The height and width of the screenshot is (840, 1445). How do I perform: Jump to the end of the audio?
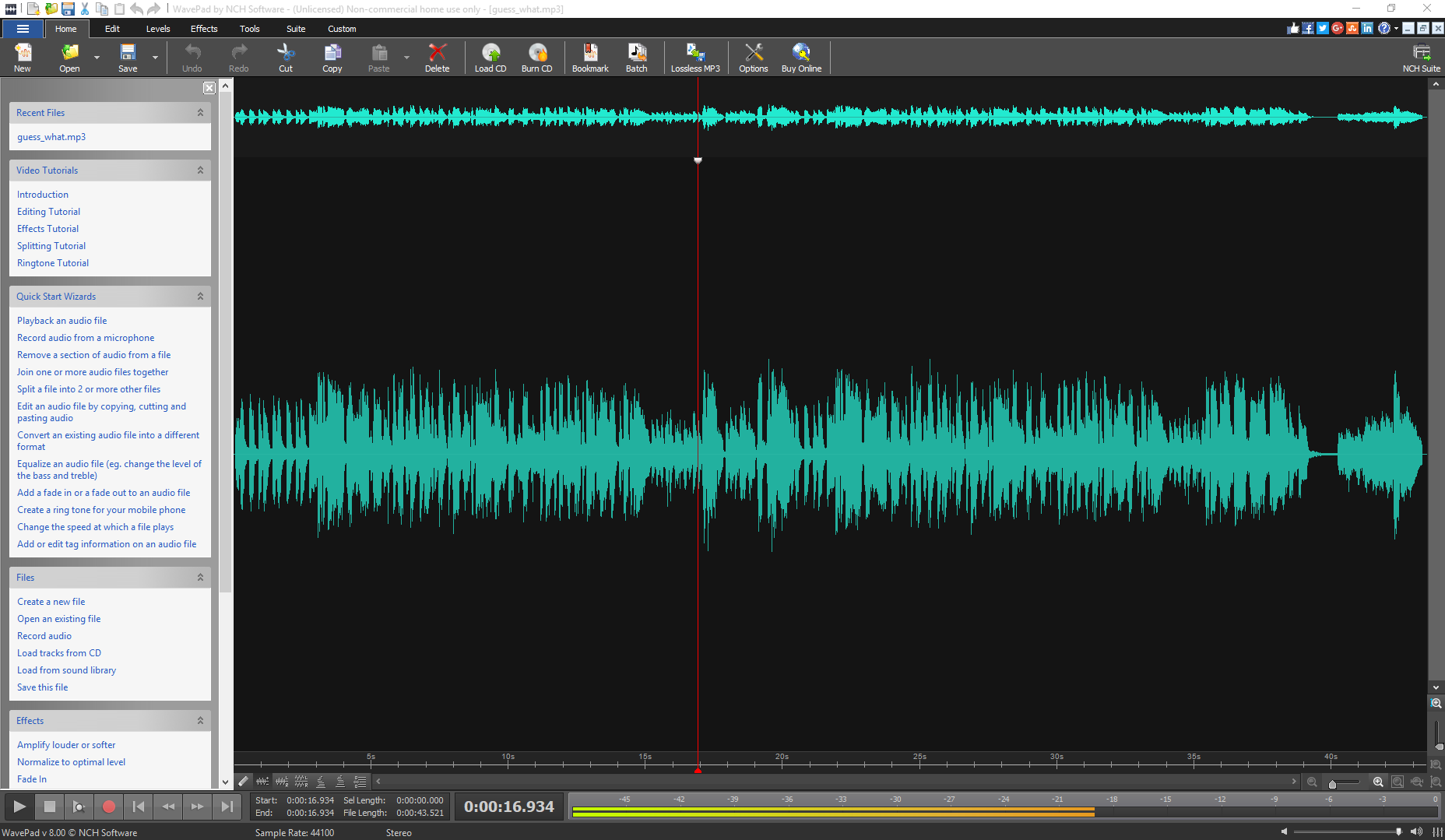point(227,807)
